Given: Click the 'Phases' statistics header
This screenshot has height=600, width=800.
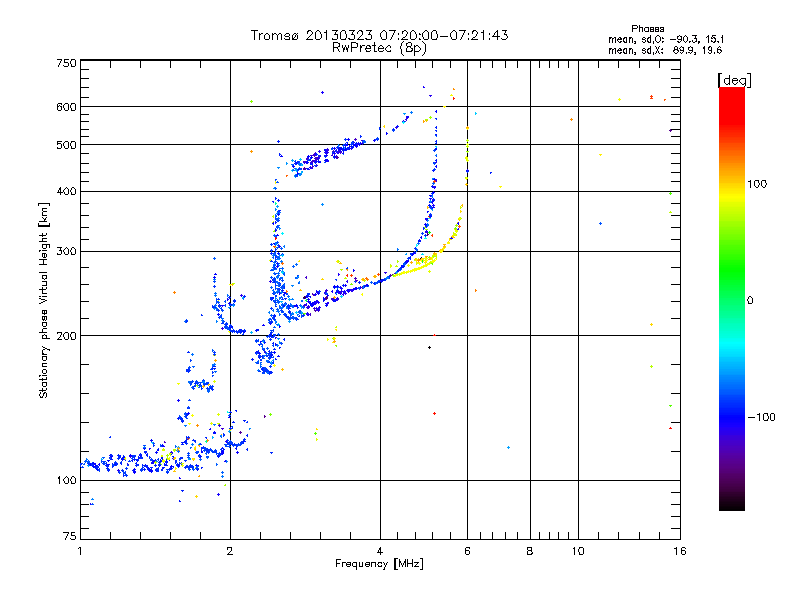Looking at the screenshot, I should click(x=647, y=29).
